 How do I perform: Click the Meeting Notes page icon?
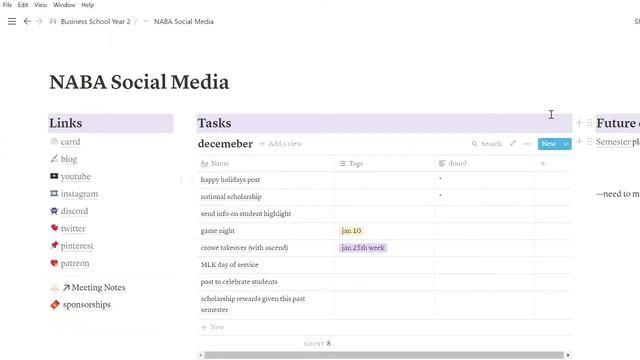point(55,287)
